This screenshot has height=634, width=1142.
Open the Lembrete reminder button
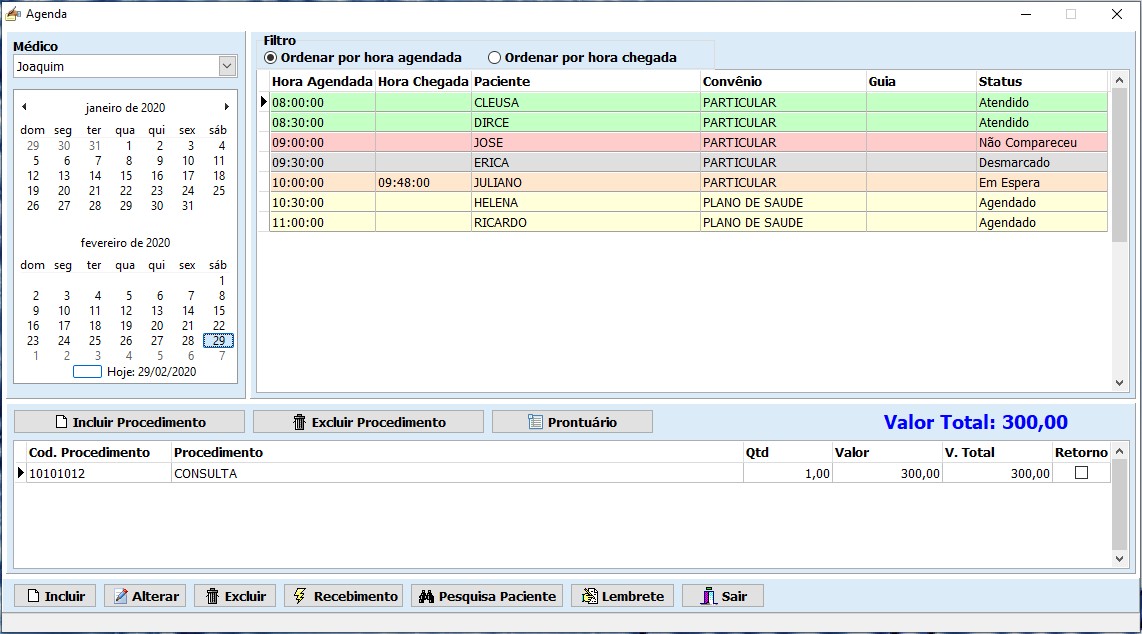tap(623, 596)
